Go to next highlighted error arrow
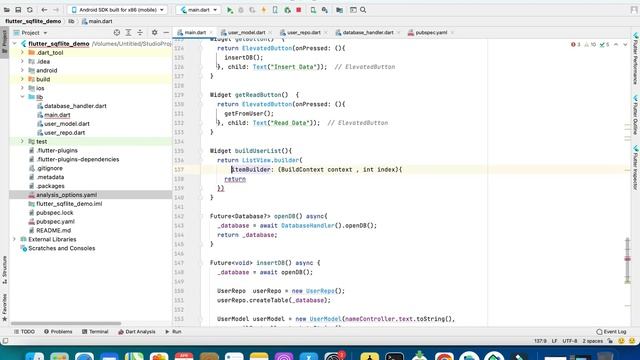 pos(625,44)
